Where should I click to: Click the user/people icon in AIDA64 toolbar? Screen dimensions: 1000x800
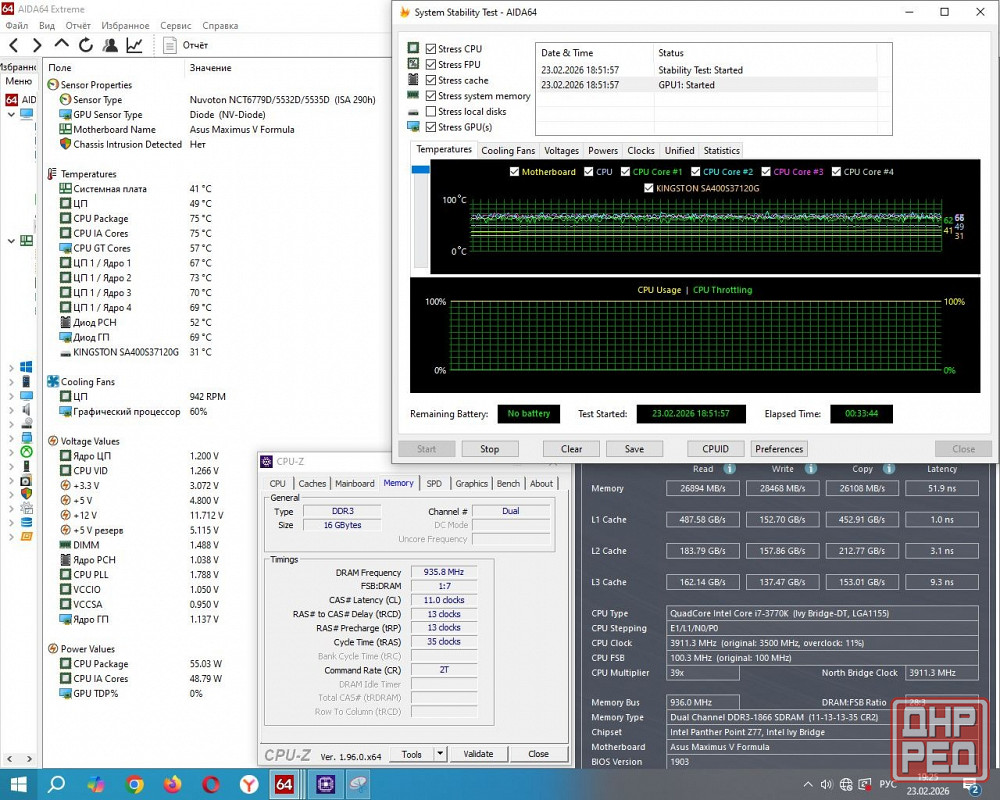110,45
